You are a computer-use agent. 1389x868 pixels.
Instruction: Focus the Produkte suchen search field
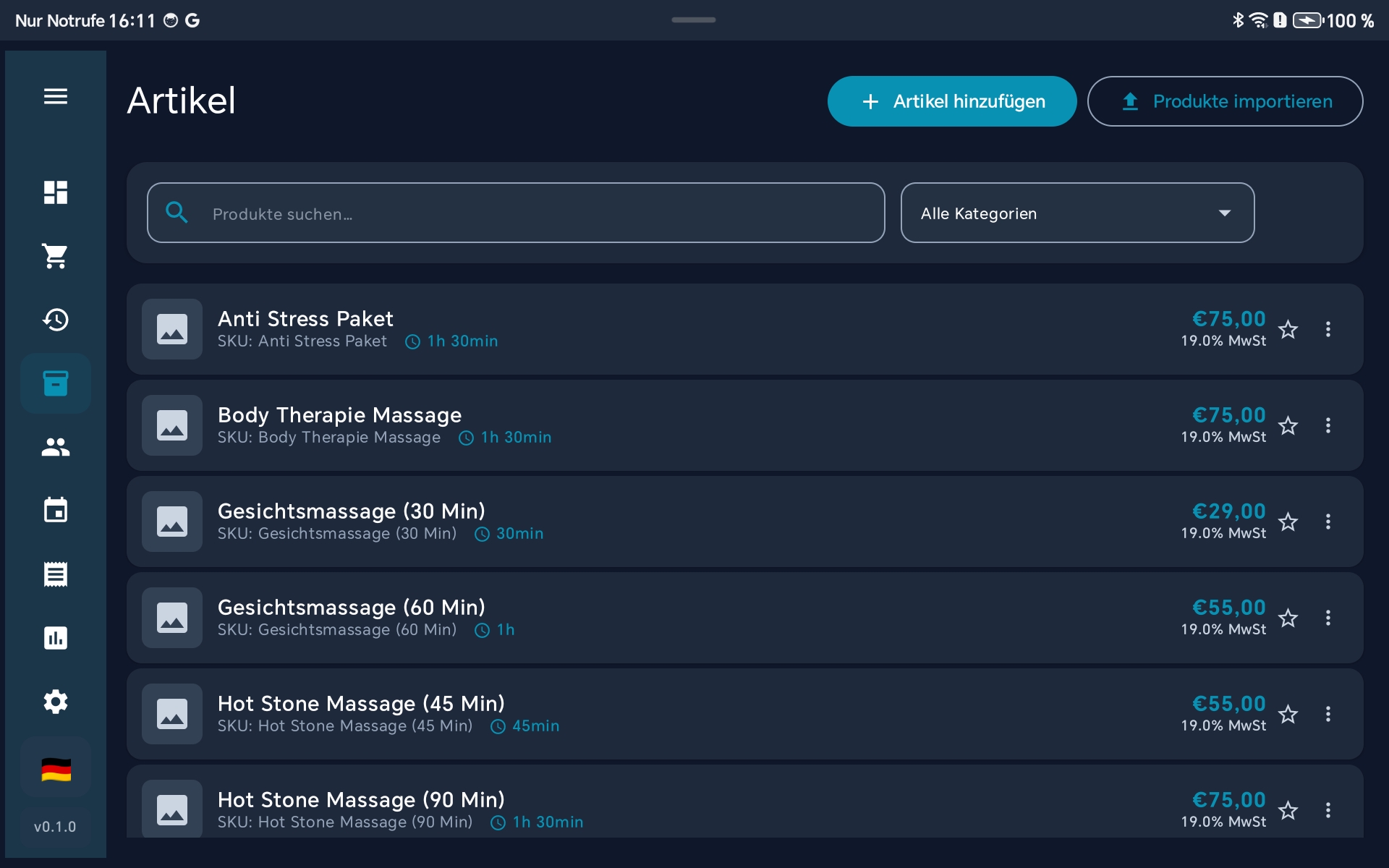pyautogui.click(x=535, y=213)
